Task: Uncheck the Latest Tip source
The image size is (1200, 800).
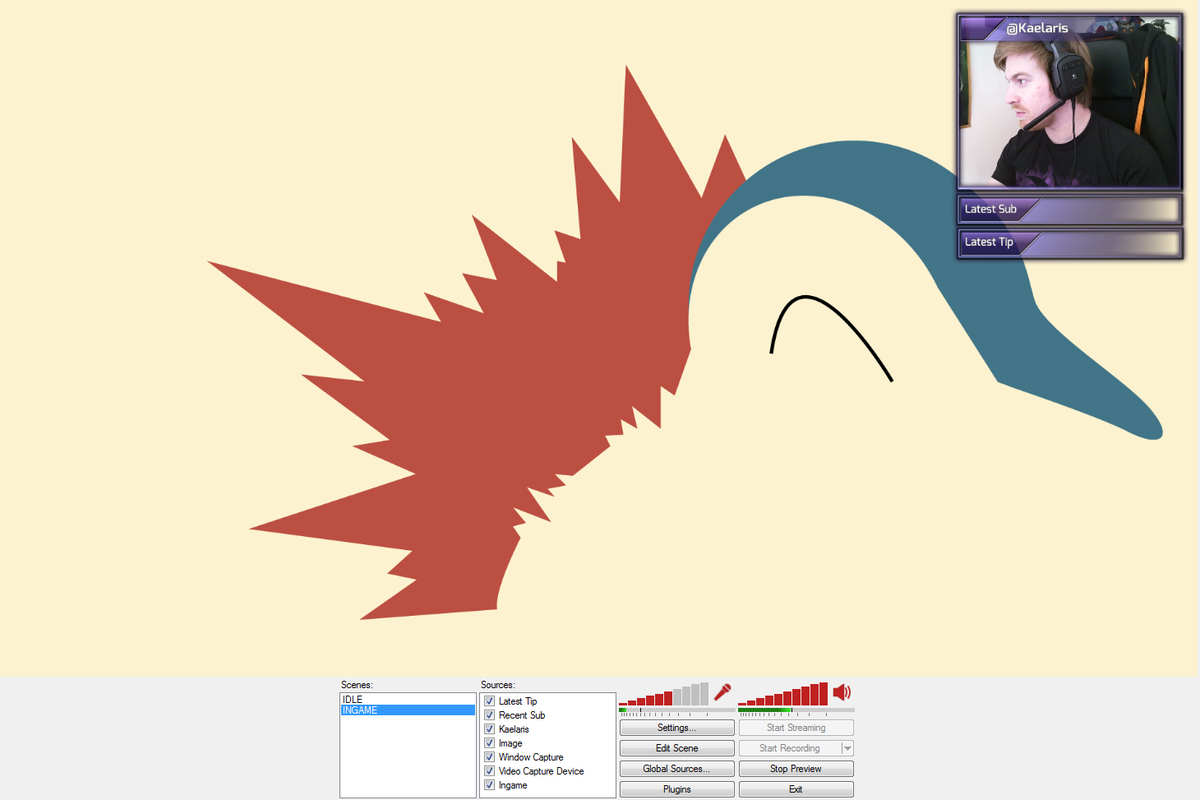Action: coord(490,701)
